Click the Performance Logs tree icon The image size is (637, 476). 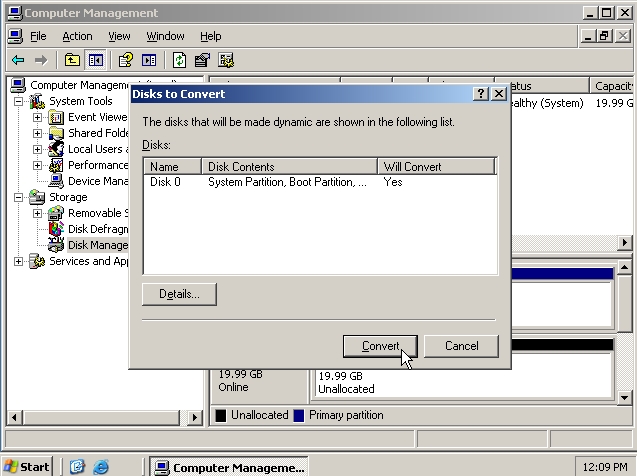coord(56,165)
